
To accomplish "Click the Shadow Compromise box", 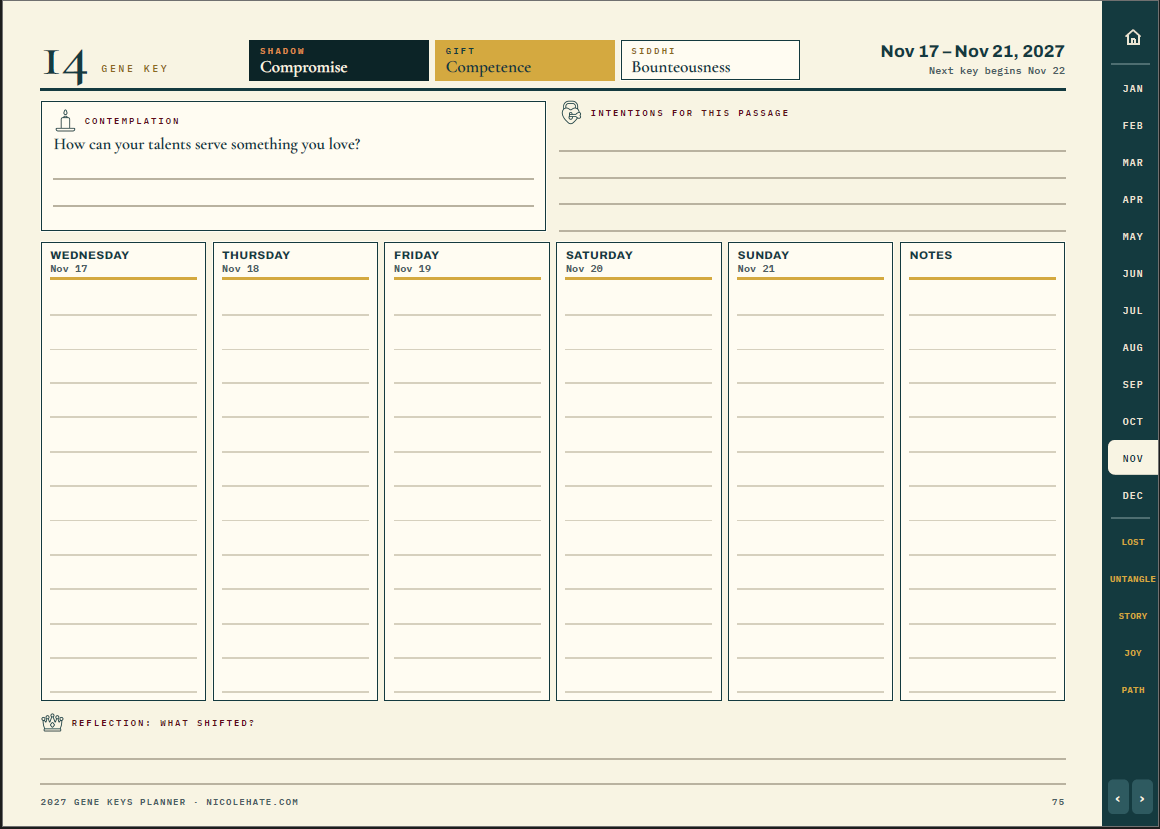I will (x=339, y=60).
